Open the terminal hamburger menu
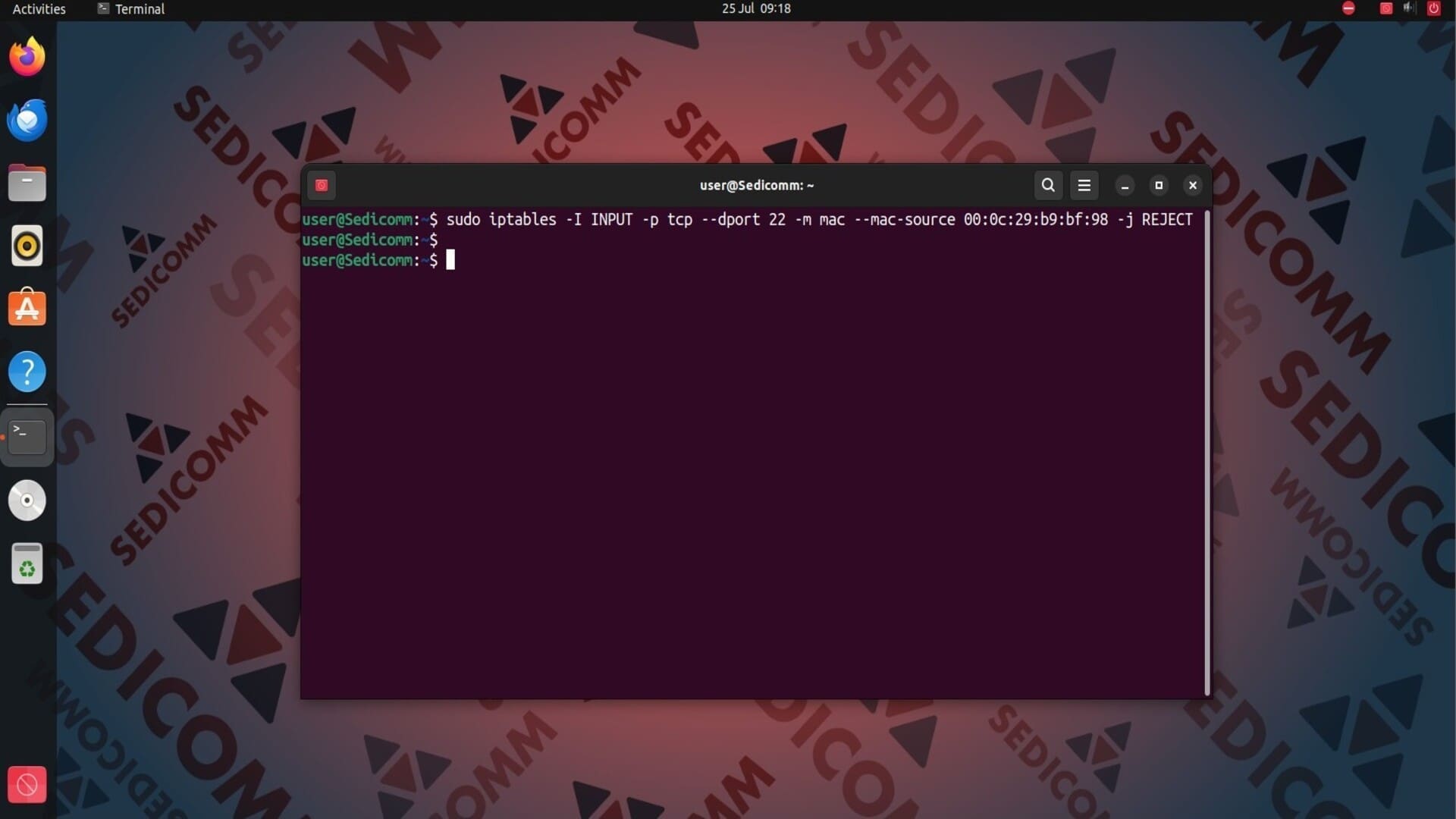The image size is (1456, 819). 1084,185
